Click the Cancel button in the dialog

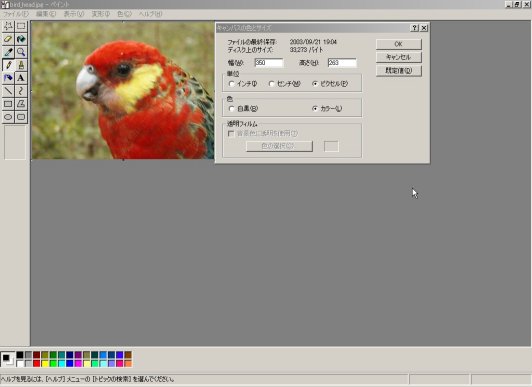(399, 57)
